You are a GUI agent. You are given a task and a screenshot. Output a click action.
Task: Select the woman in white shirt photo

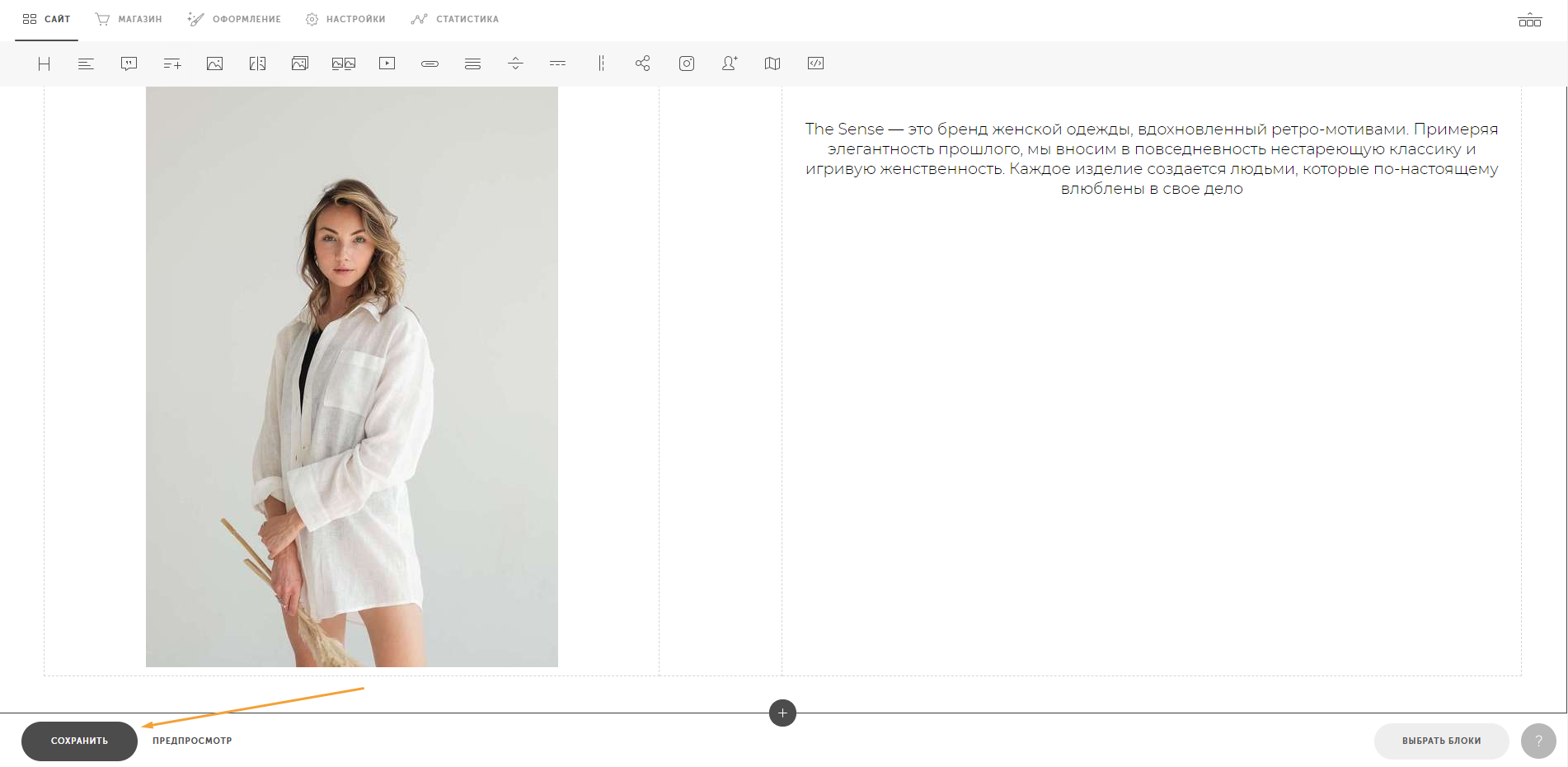pyautogui.click(x=352, y=376)
